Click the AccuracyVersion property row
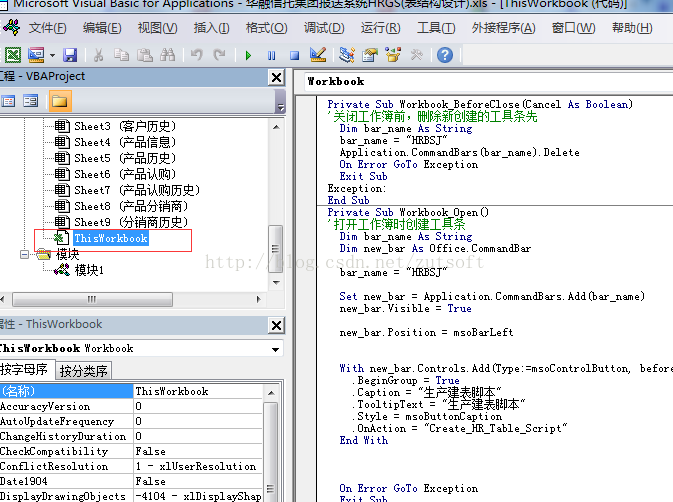 point(131,406)
